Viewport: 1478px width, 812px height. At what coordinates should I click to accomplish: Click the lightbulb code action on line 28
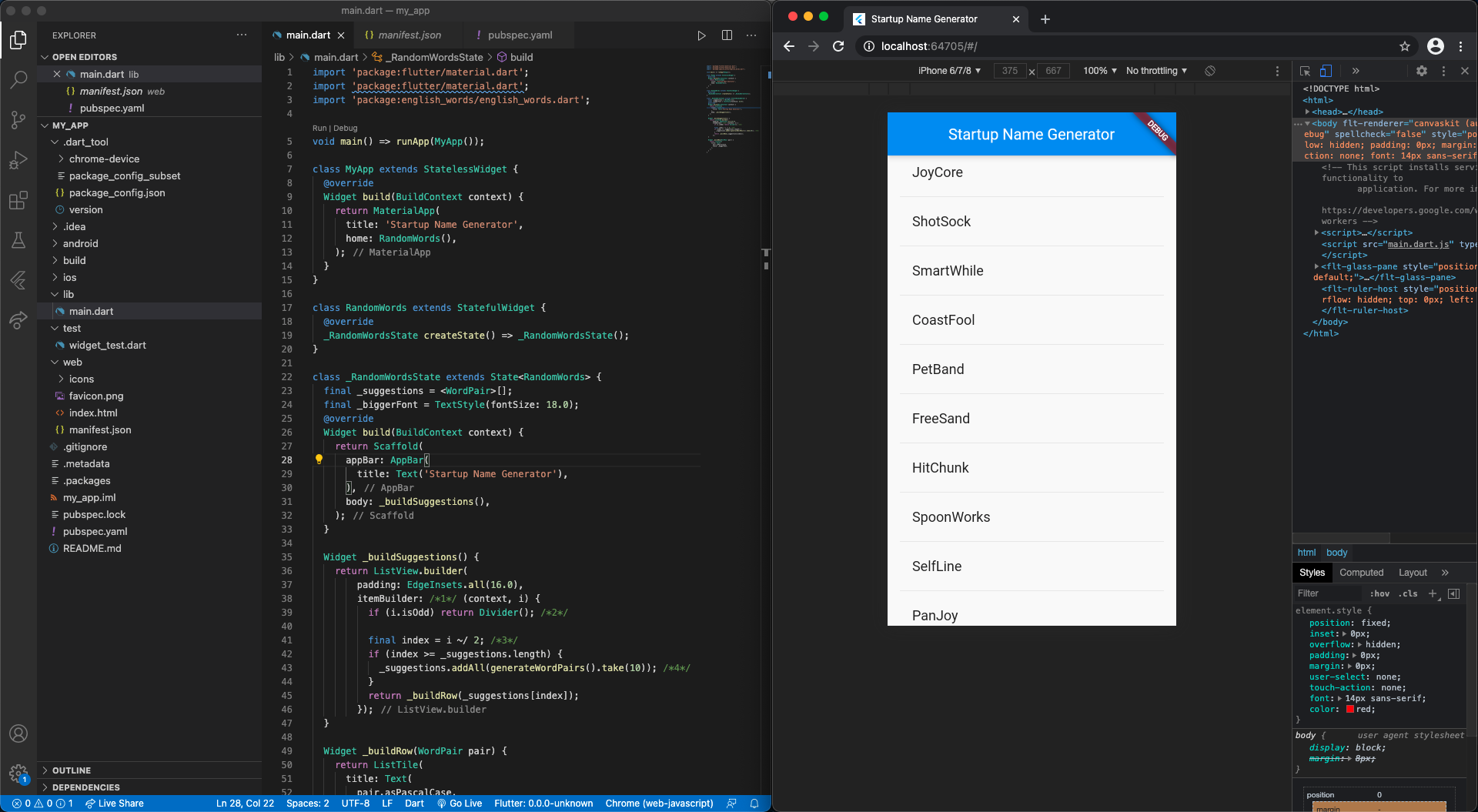click(319, 459)
